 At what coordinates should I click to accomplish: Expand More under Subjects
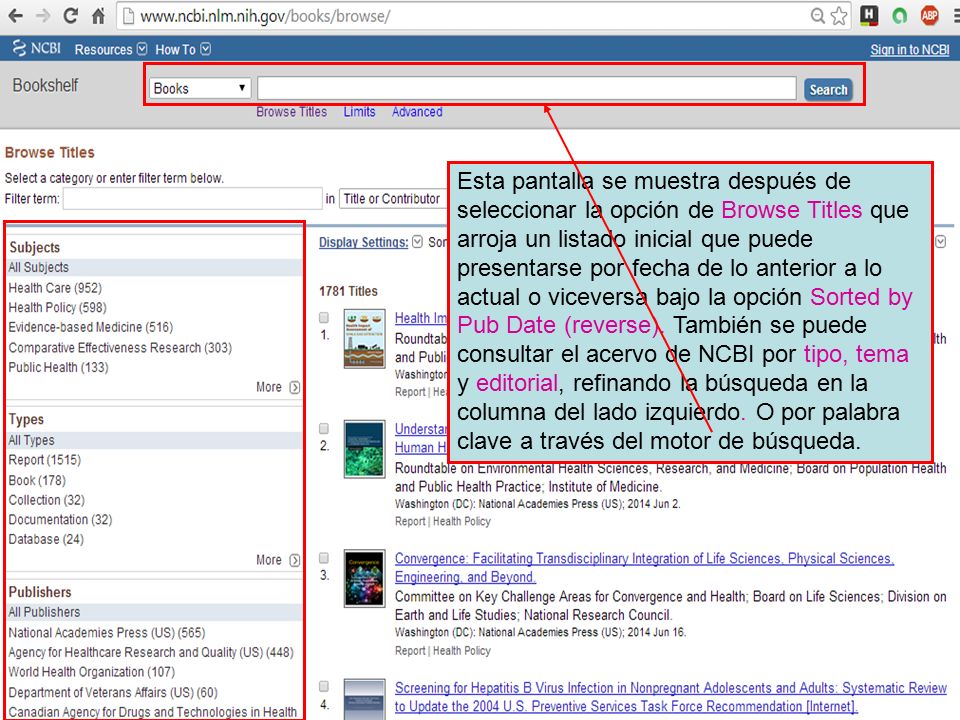[278, 388]
